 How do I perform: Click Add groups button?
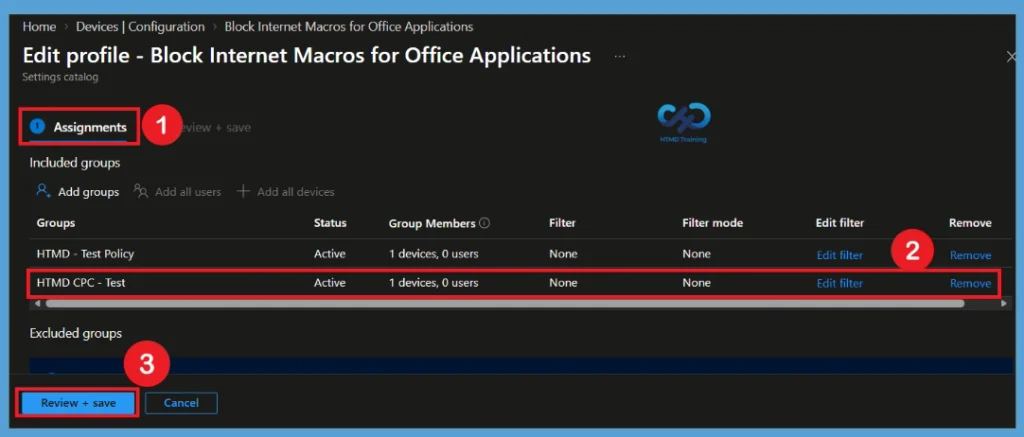pos(78,191)
